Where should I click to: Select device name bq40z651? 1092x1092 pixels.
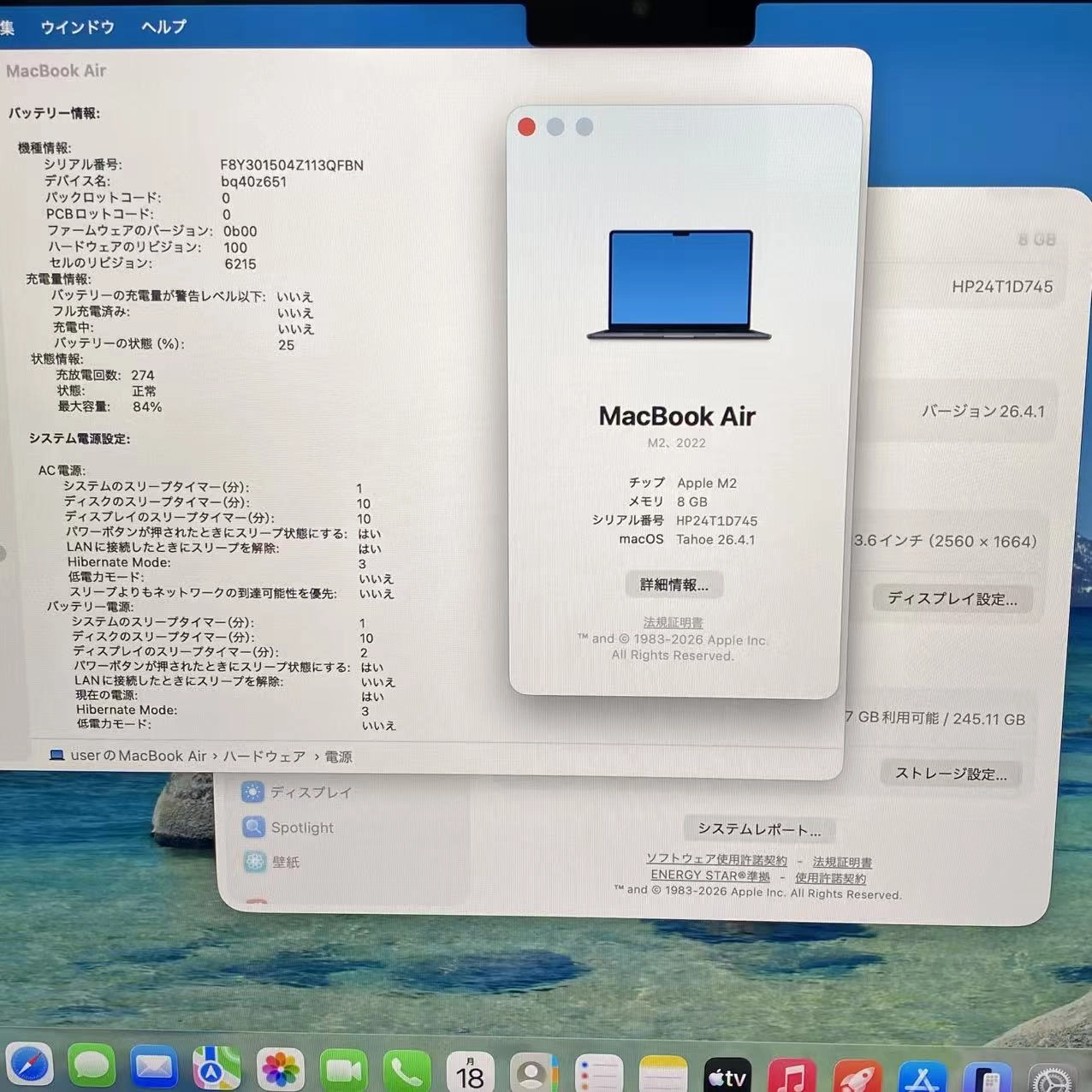tap(253, 181)
